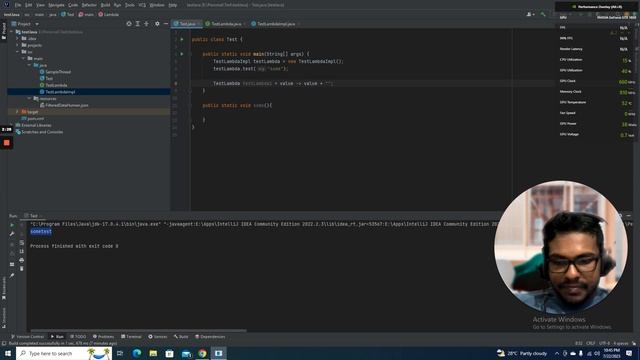Click the scroll-to-end icon in Run console toolbar

pyautogui.click(x=22, y=251)
